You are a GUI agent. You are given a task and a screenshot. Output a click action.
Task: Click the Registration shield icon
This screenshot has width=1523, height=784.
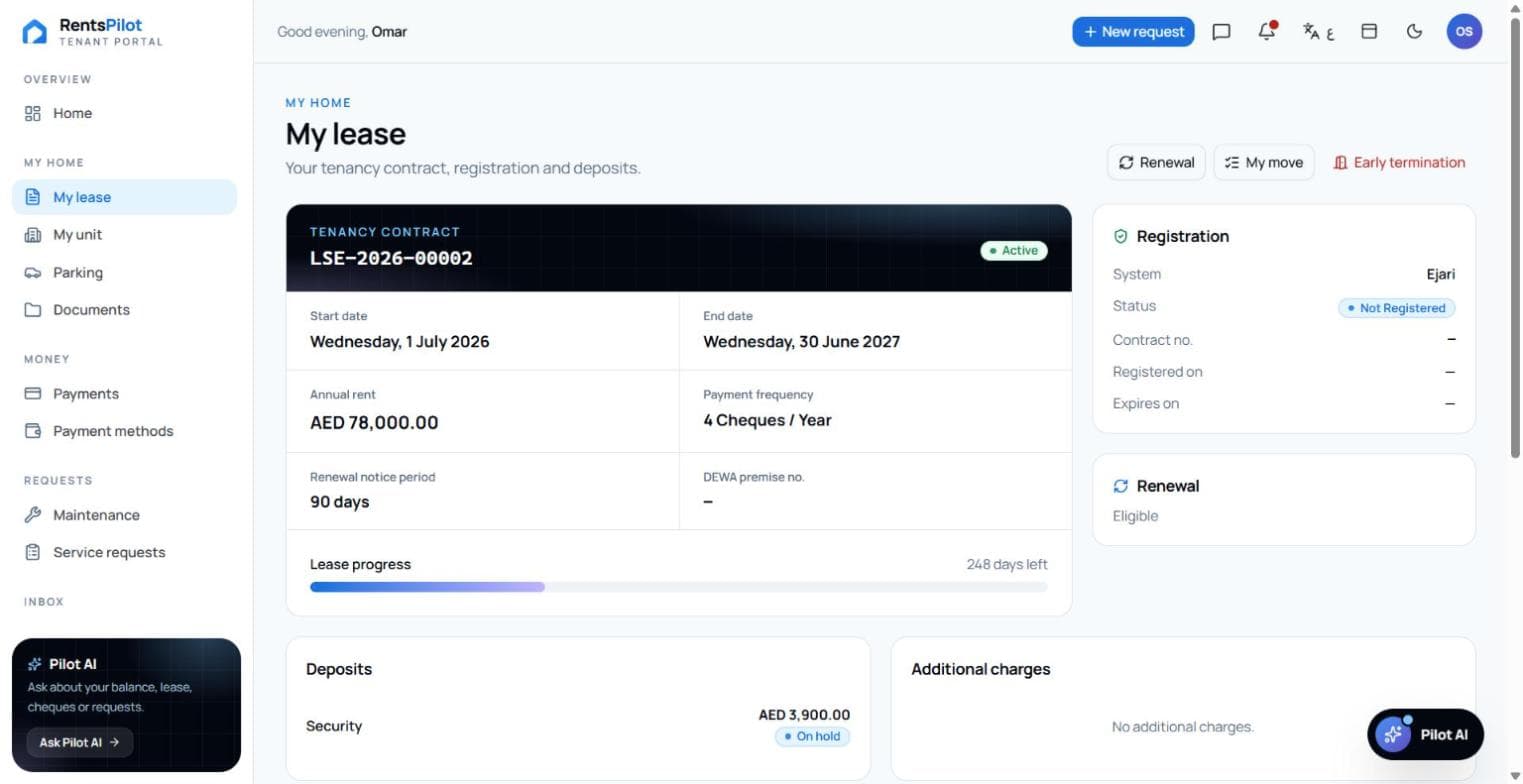tap(1120, 237)
